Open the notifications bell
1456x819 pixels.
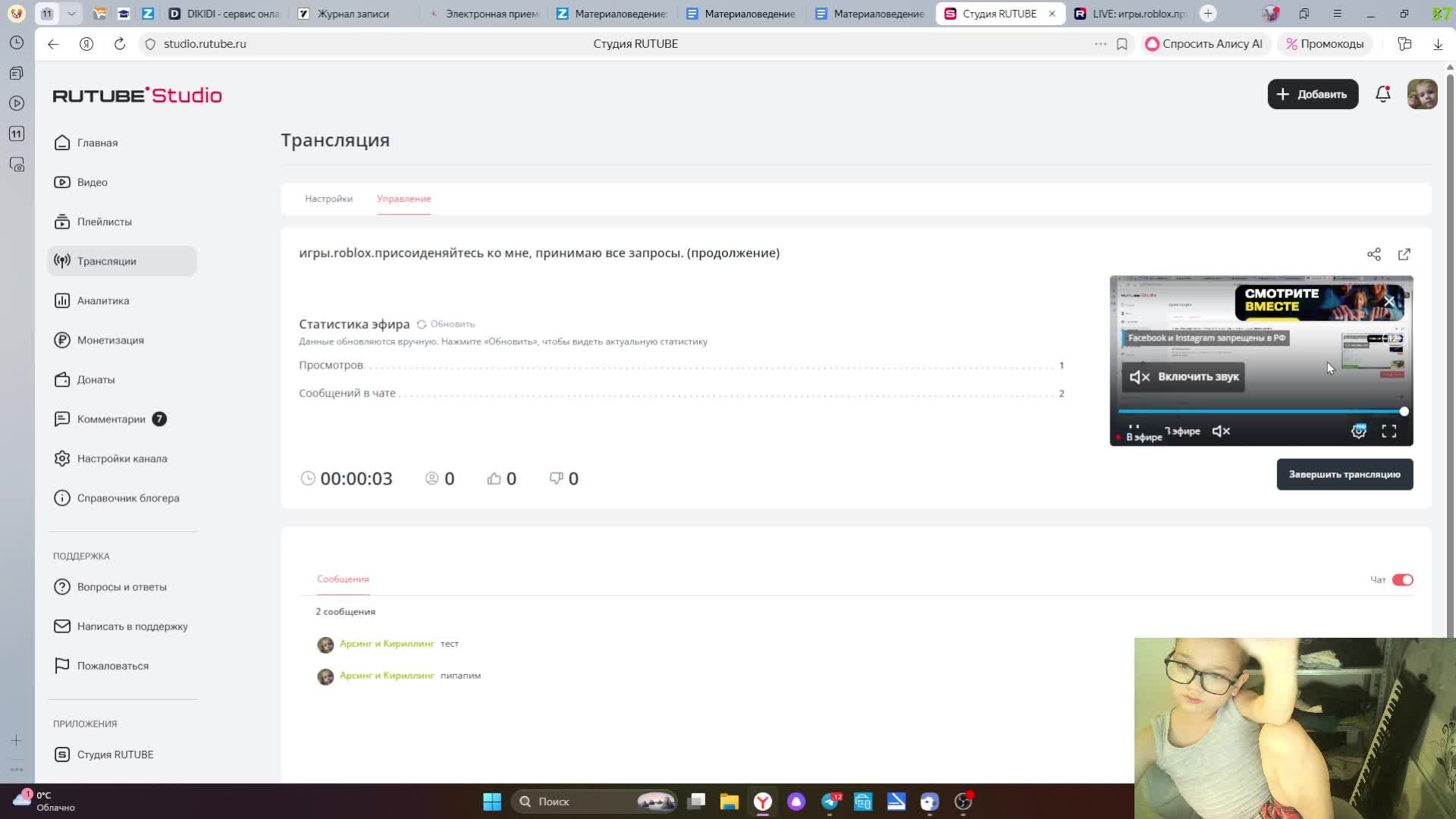click(x=1382, y=94)
